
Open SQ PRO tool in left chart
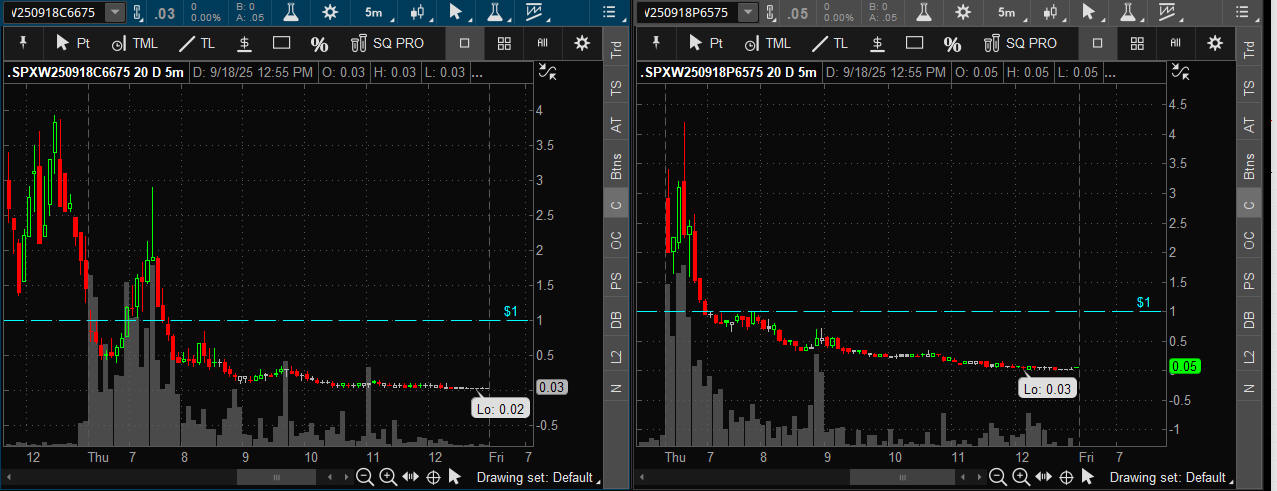click(386, 44)
